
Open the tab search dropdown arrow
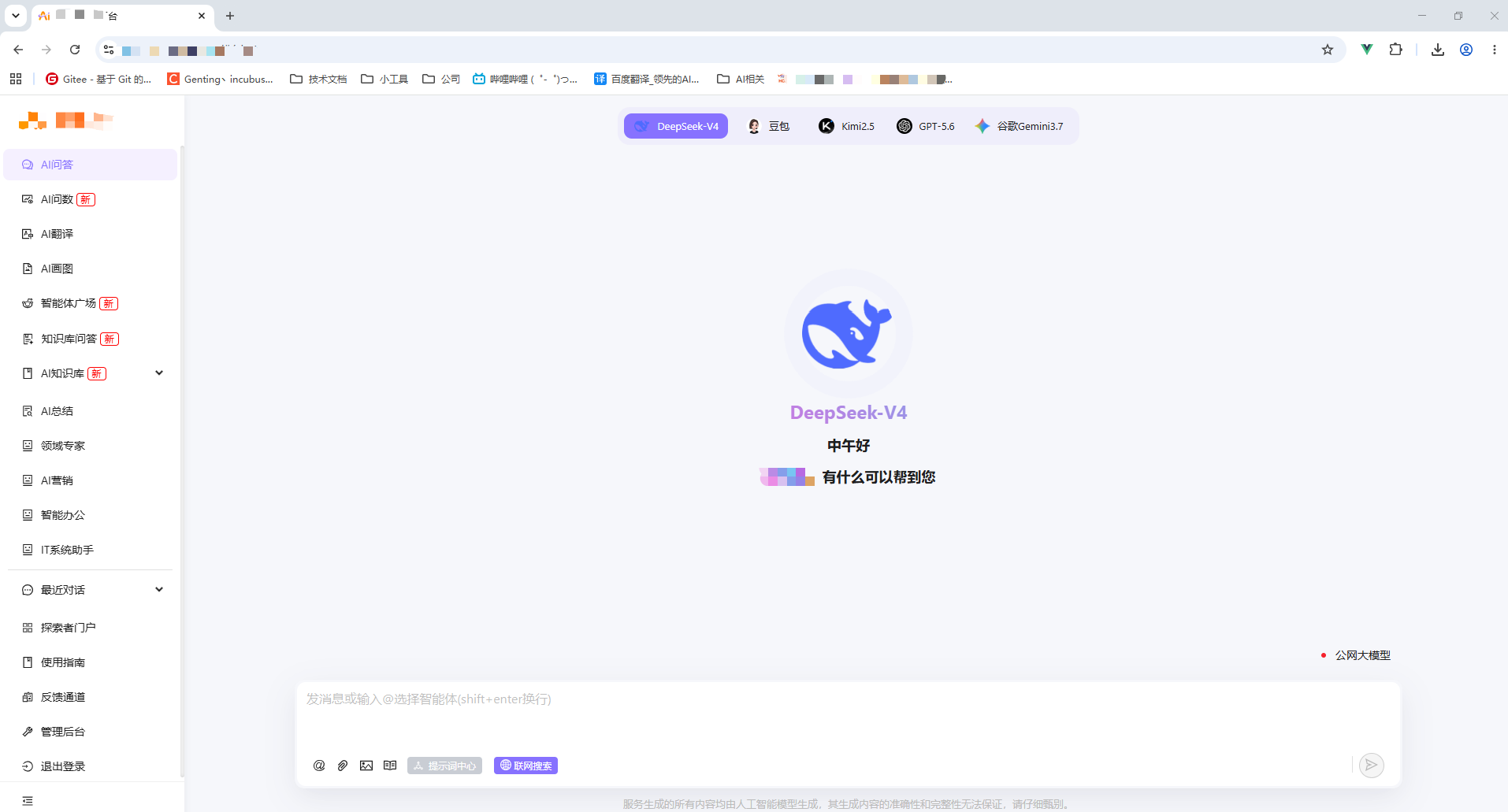[x=16, y=16]
